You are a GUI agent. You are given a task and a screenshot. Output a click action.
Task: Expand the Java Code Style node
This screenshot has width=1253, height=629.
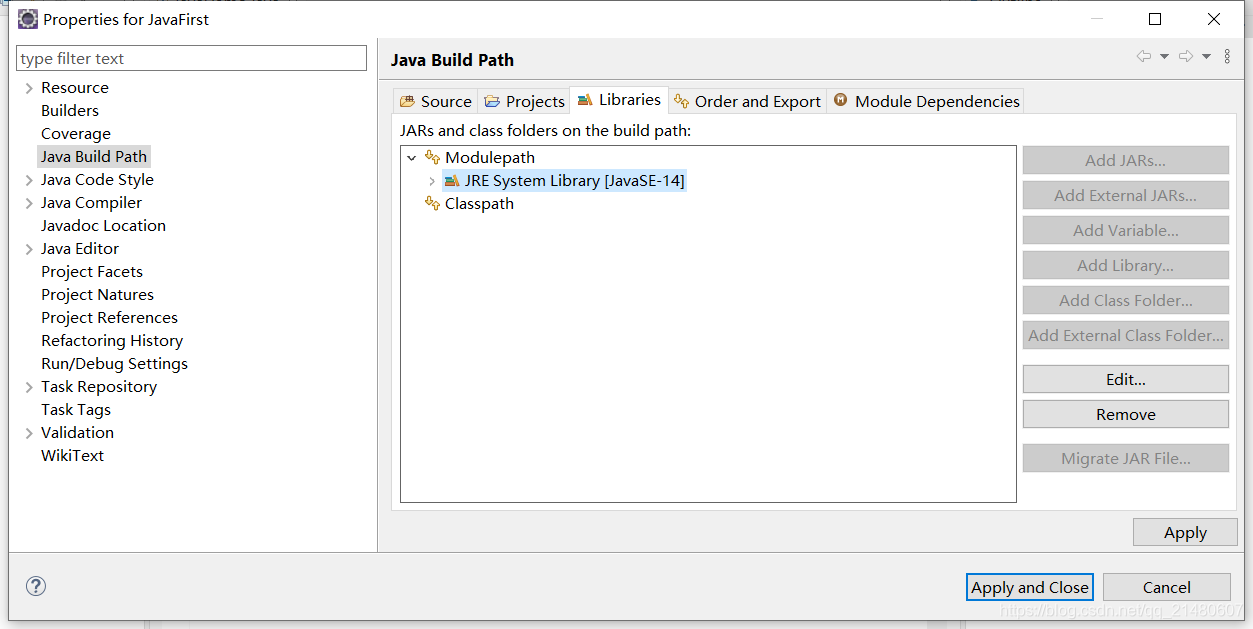(29, 180)
